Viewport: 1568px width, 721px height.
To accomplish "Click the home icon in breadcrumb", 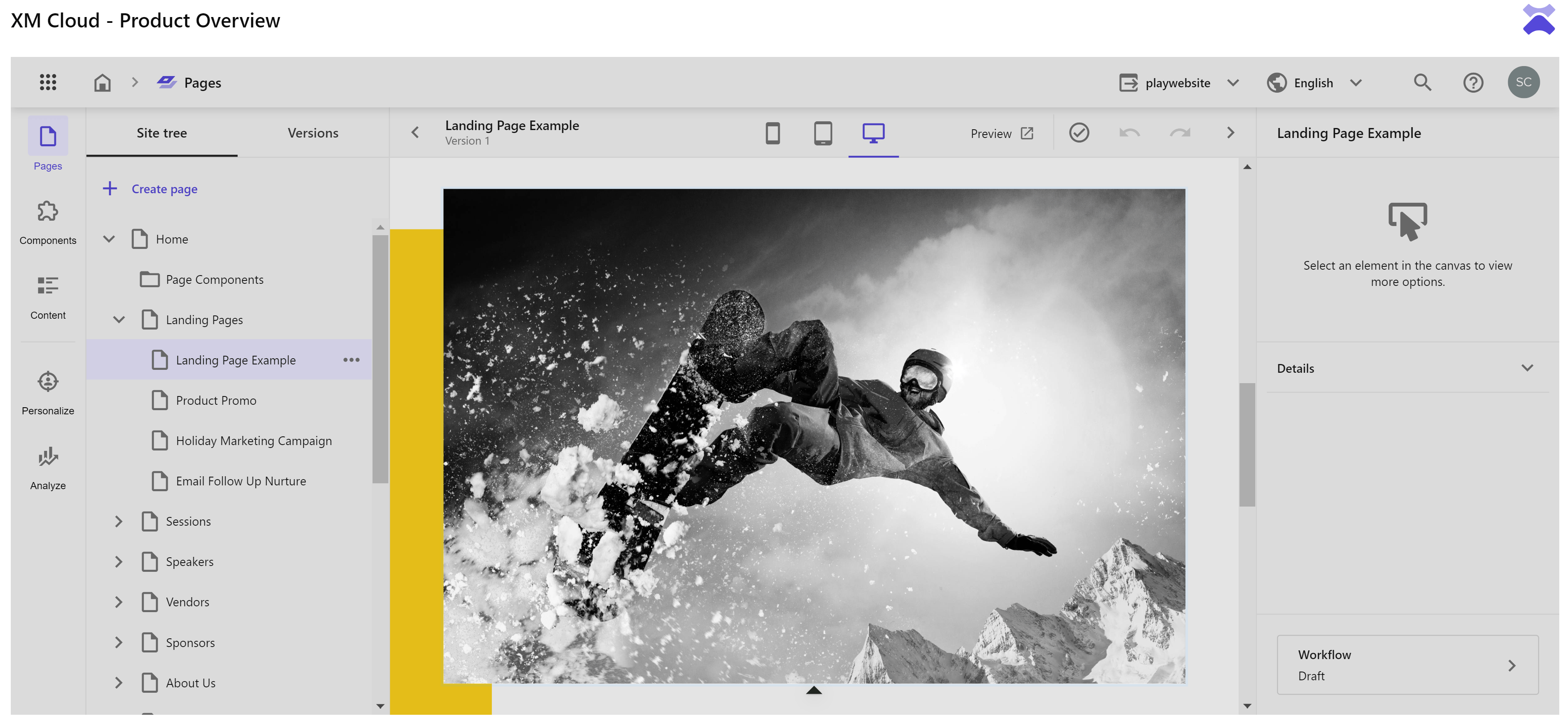I will pos(102,82).
